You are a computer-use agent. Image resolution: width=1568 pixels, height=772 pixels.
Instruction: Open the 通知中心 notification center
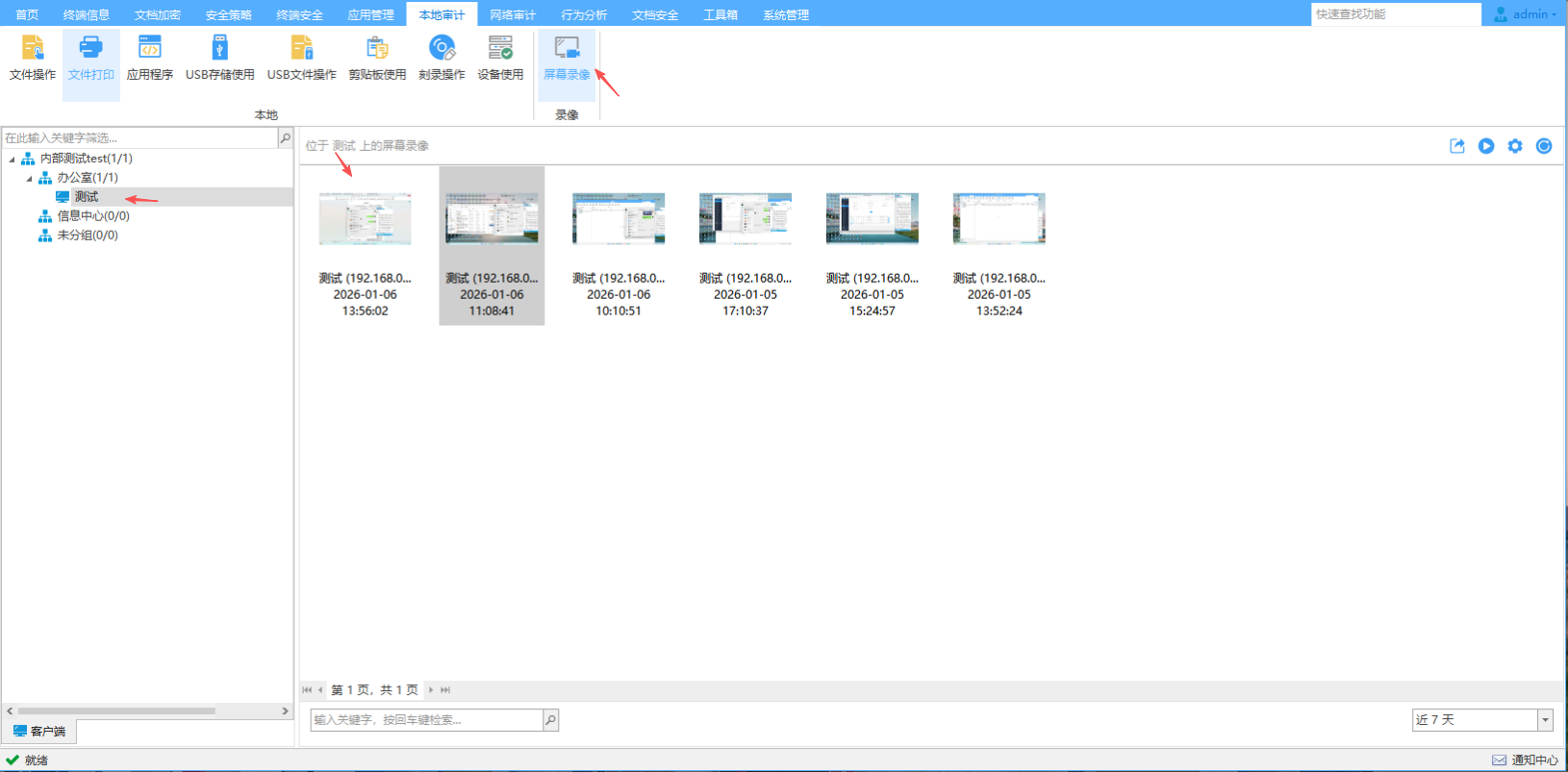(1526, 760)
